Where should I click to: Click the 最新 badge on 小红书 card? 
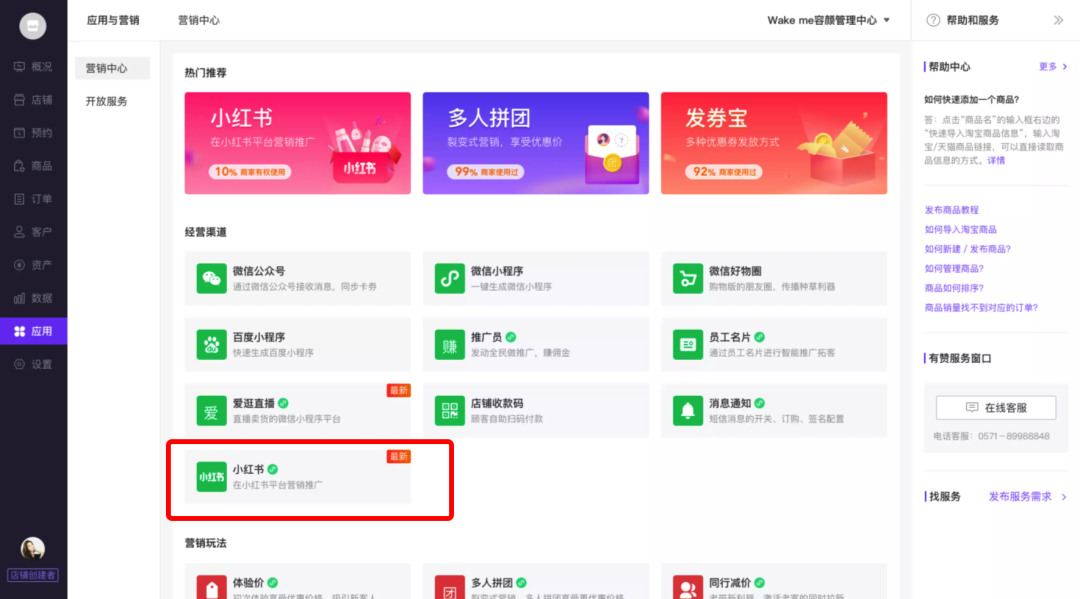pos(399,456)
